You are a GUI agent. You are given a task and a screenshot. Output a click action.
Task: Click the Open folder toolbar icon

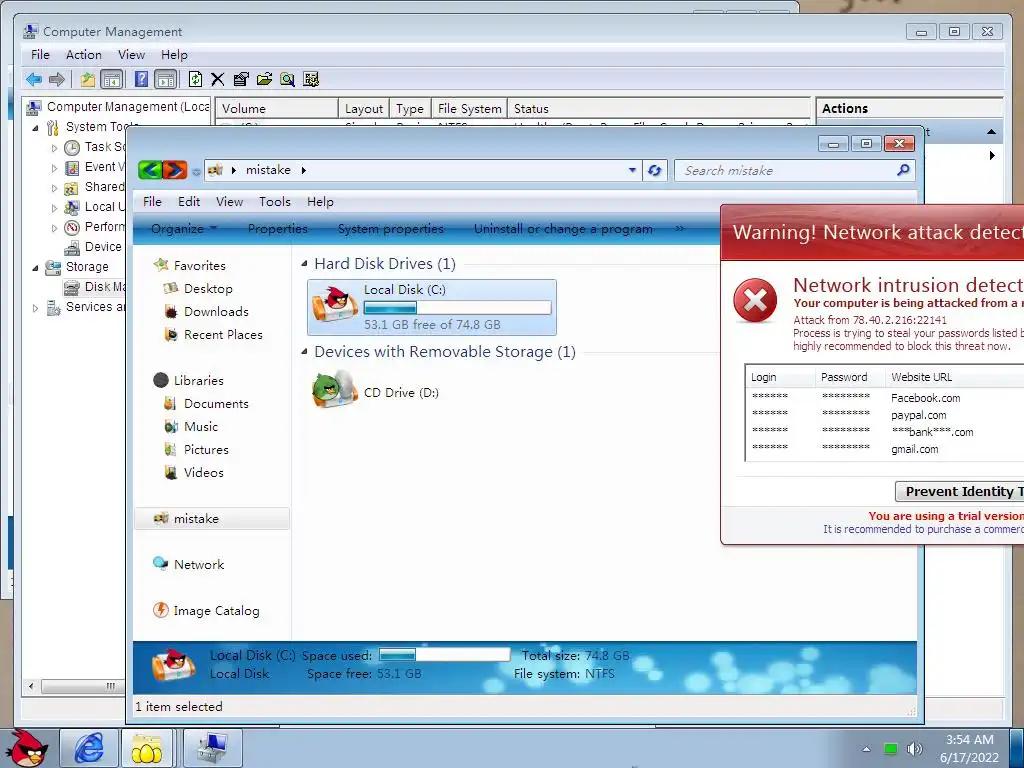264,80
